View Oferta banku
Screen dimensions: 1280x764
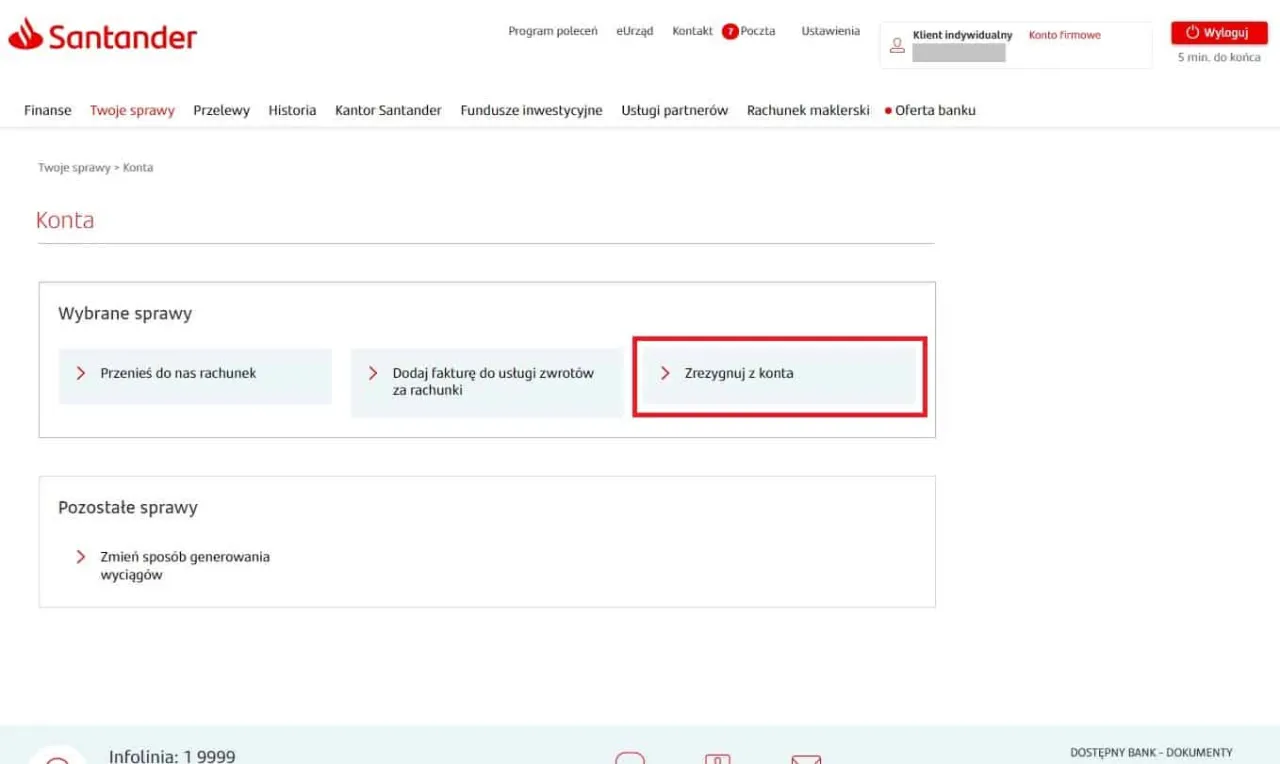[934, 110]
